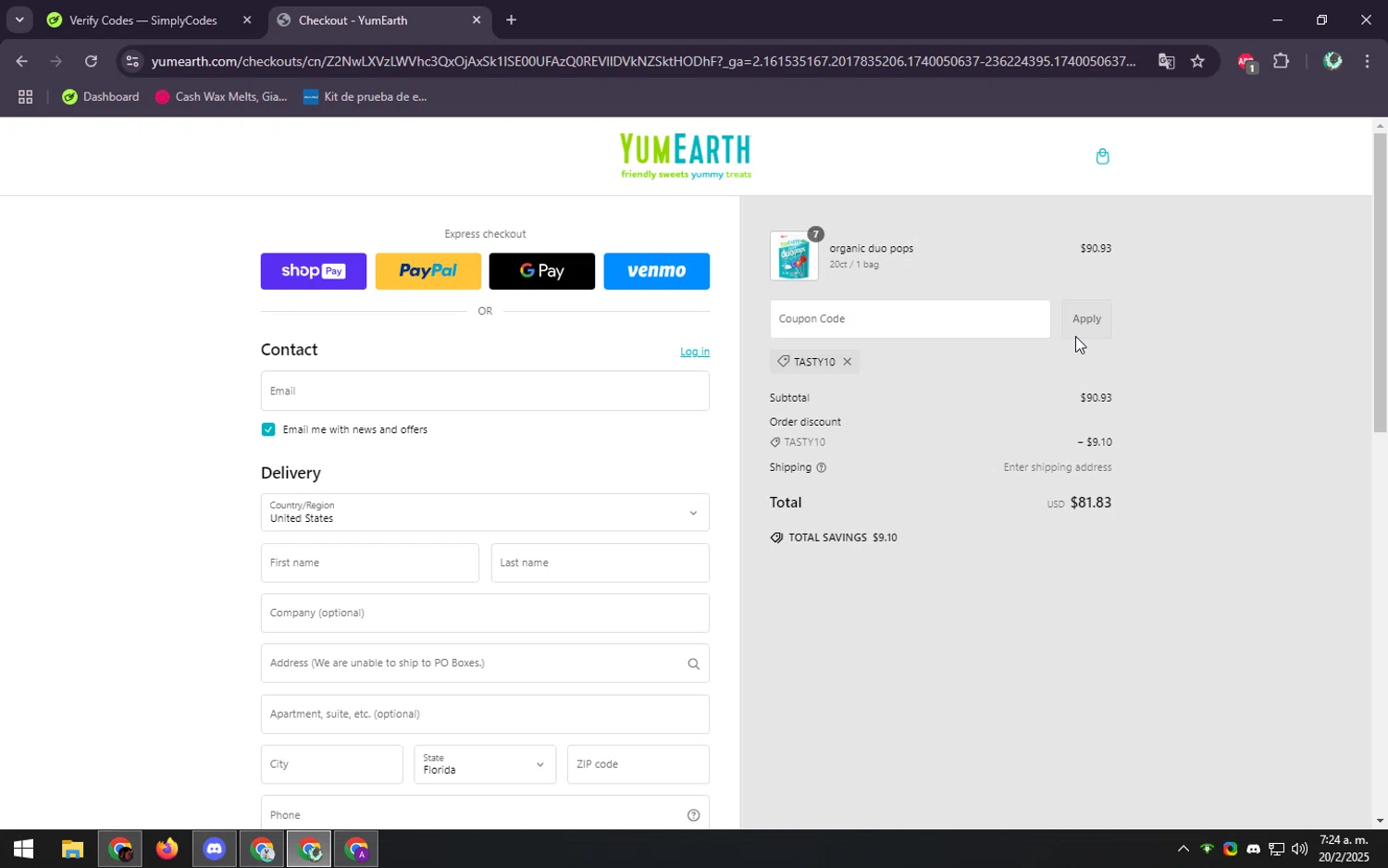
Task: Expand the Country/Region dropdown
Action: [x=485, y=513]
